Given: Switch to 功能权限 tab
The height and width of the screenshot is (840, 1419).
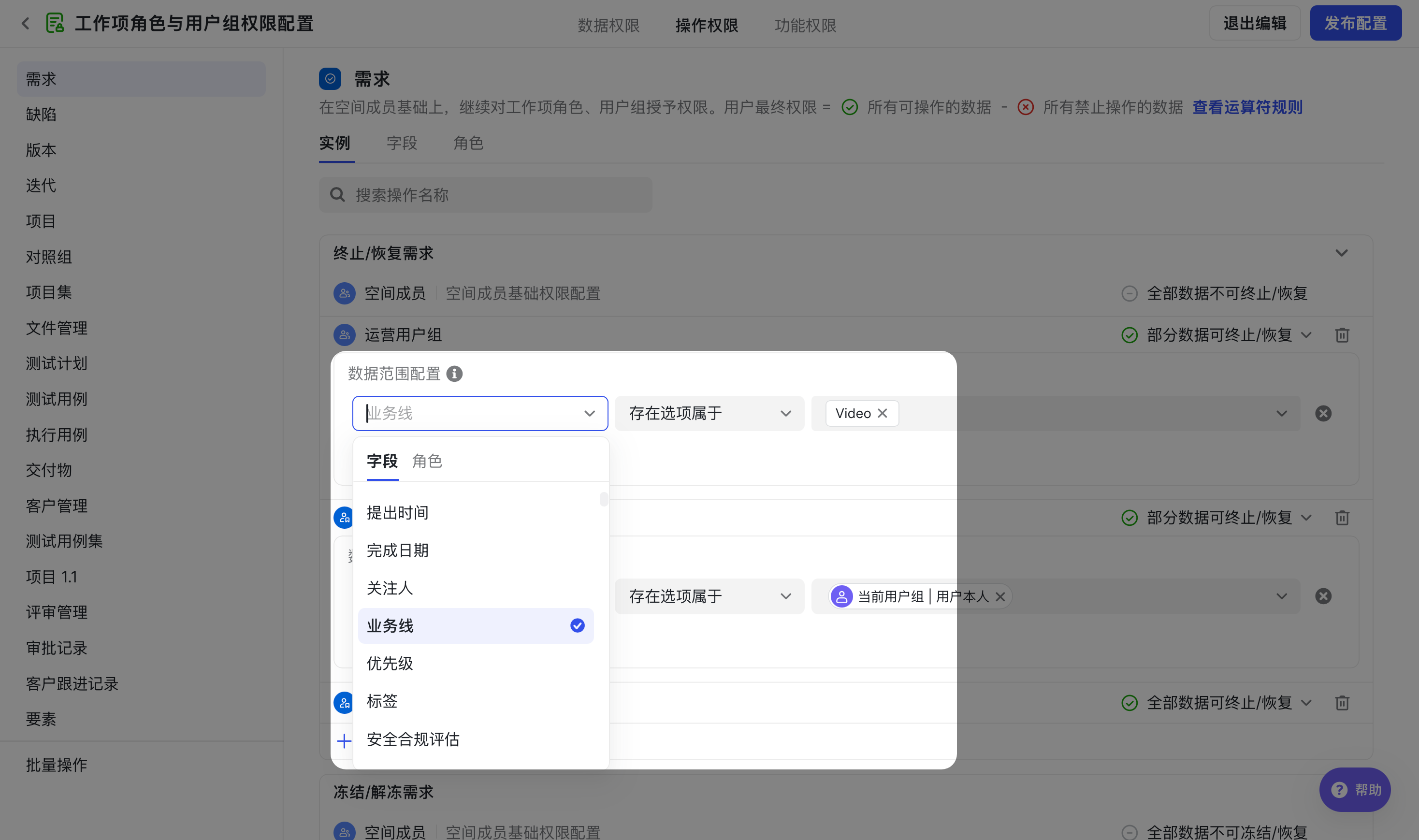Looking at the screenshot, I should 805,26.
